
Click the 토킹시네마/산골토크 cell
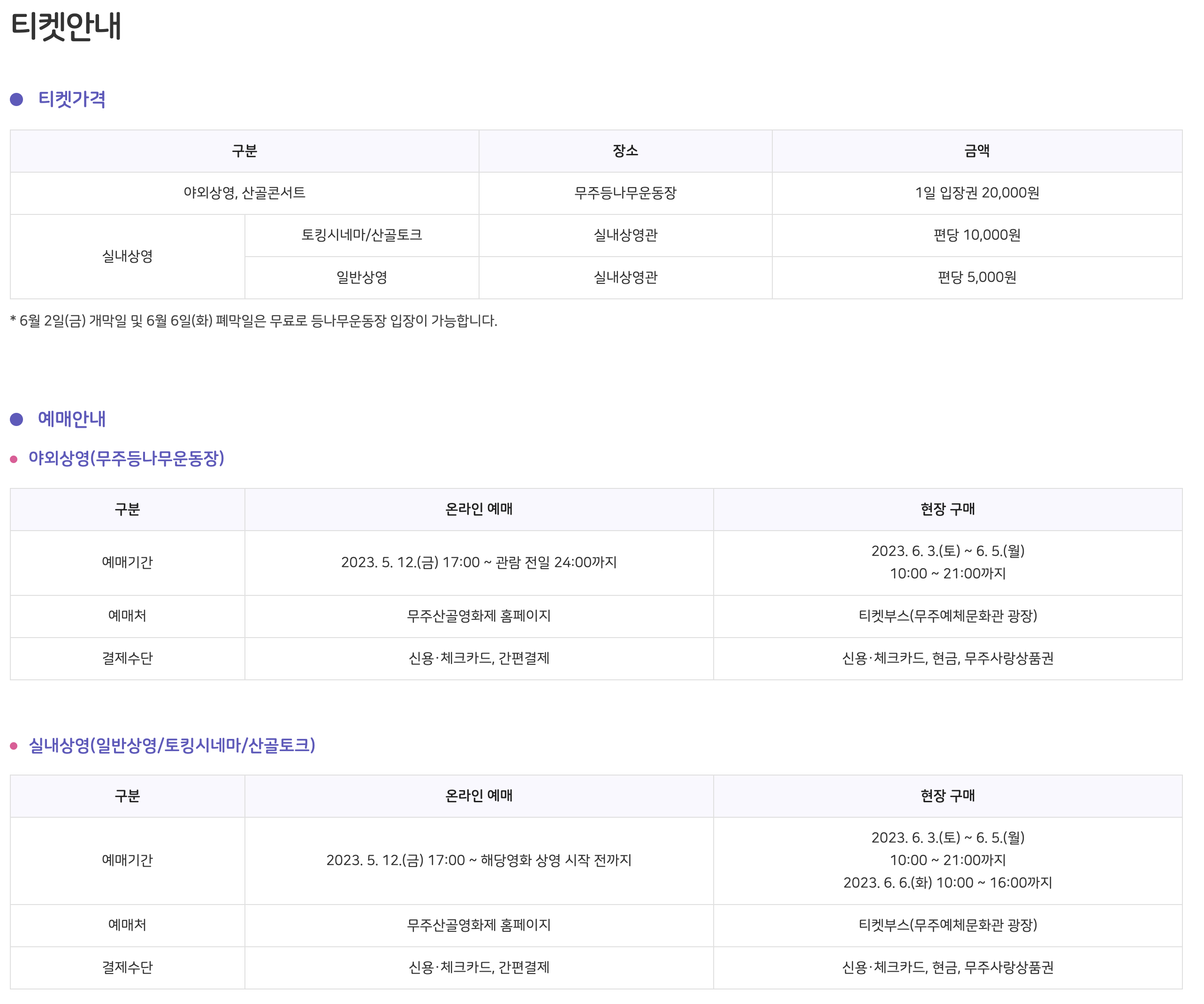pyautogui.click(x=362, y=235)
